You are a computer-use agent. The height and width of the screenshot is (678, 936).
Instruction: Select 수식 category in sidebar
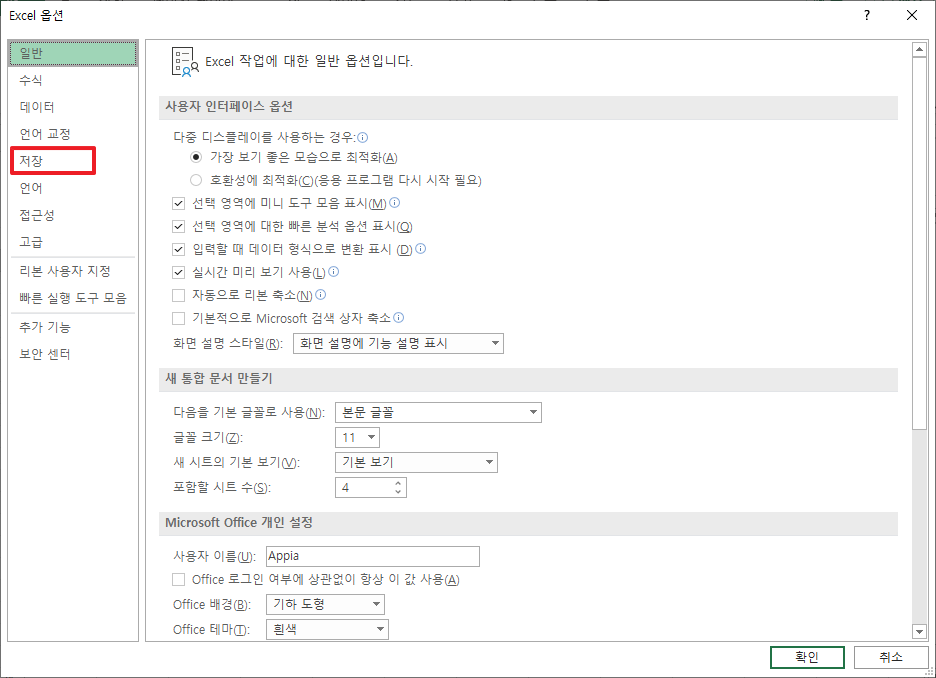[x=73, y=81]
